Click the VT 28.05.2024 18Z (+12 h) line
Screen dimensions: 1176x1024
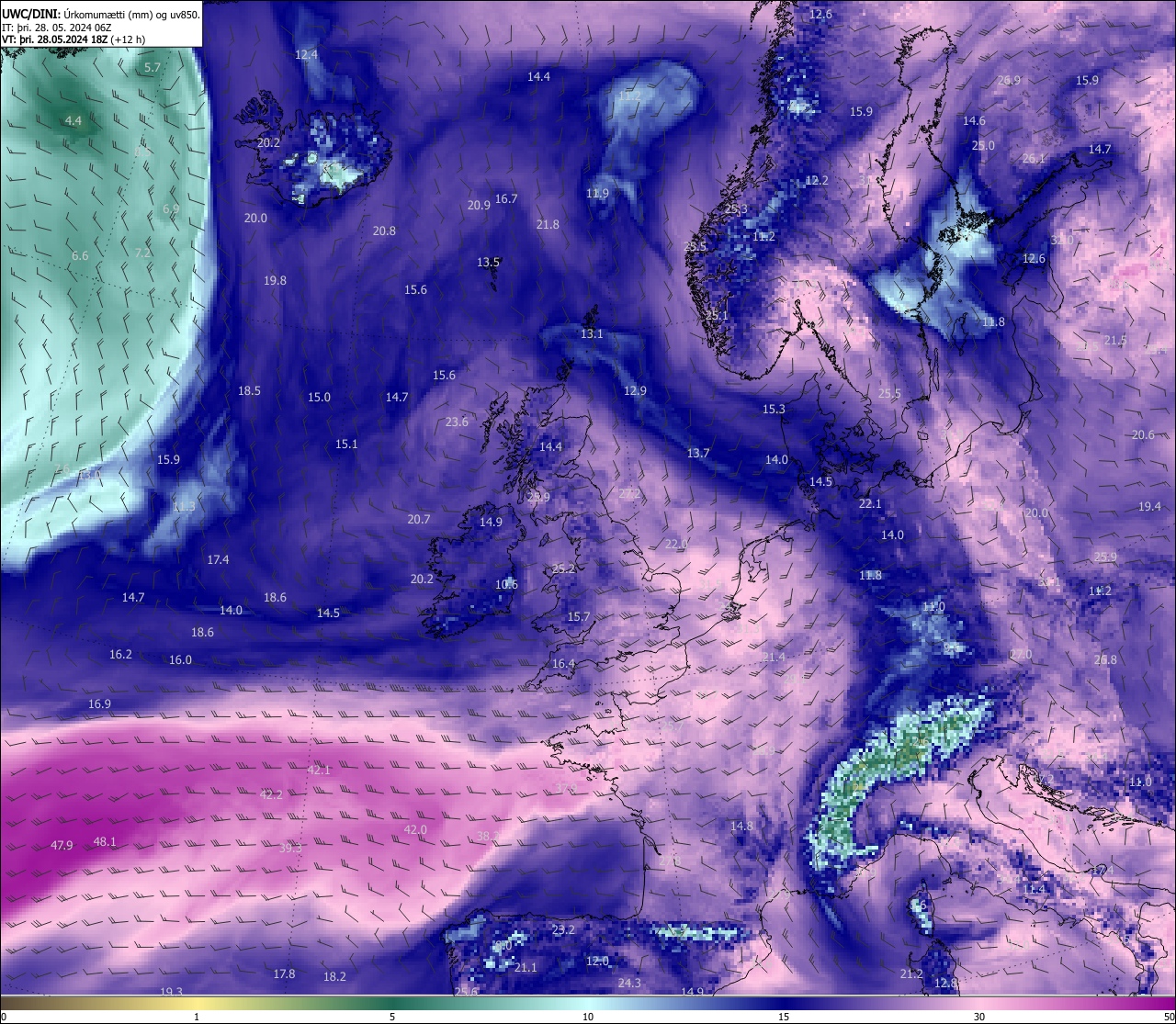coord(73,39)
